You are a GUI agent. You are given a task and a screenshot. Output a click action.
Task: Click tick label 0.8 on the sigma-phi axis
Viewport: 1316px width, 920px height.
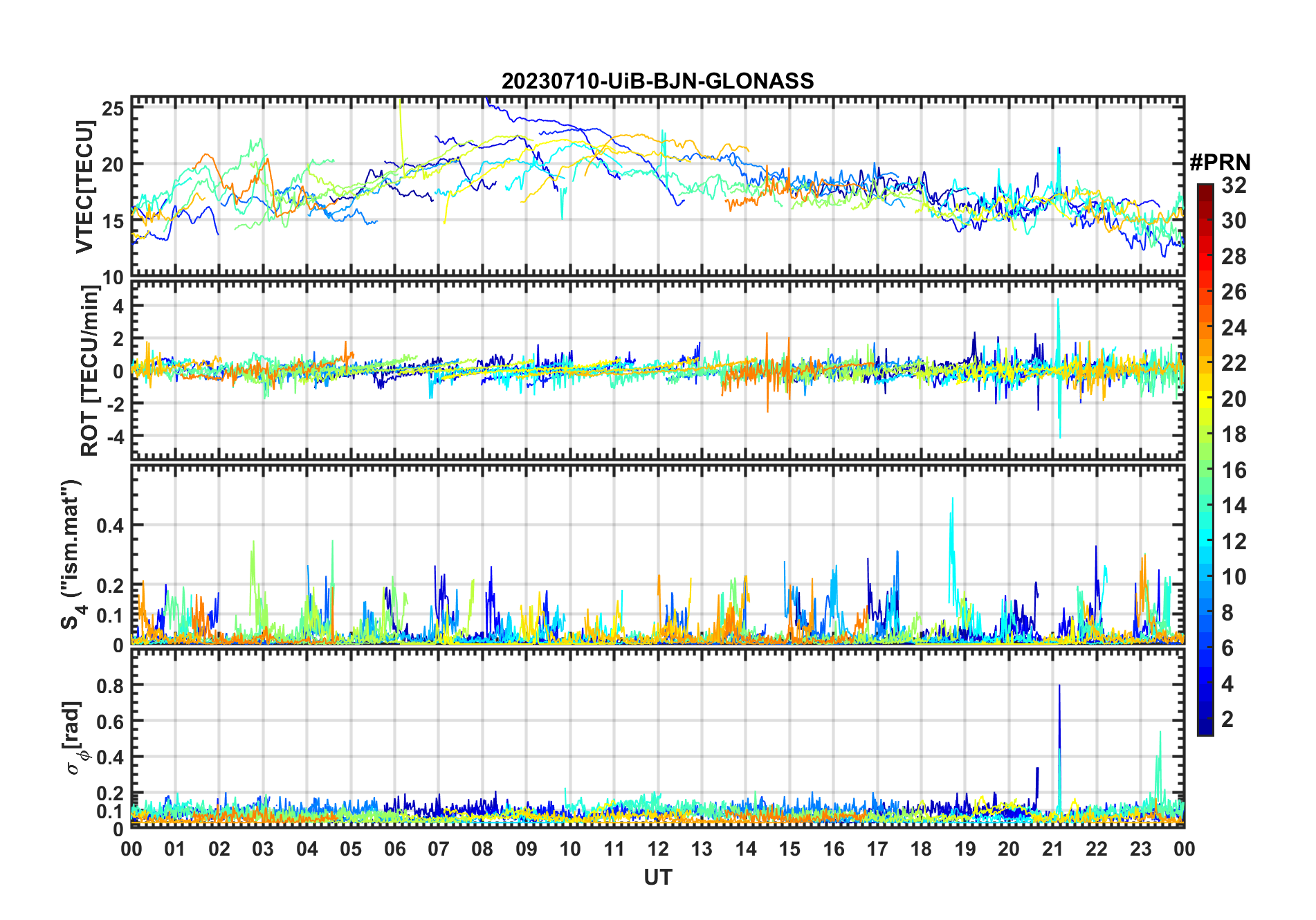[x=110, y=686]
